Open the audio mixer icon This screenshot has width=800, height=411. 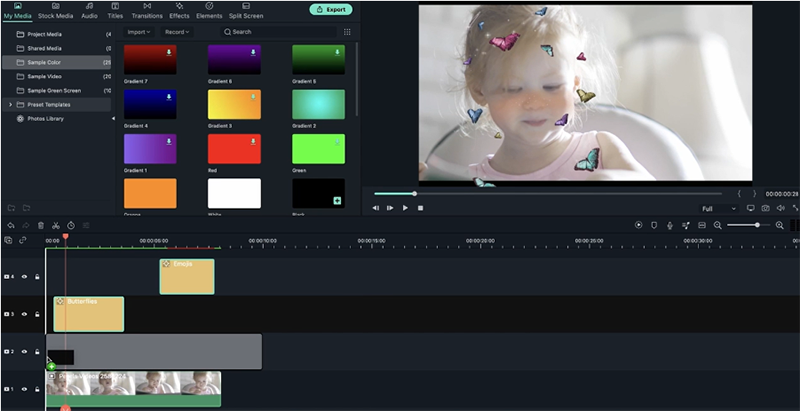point(686,225)
